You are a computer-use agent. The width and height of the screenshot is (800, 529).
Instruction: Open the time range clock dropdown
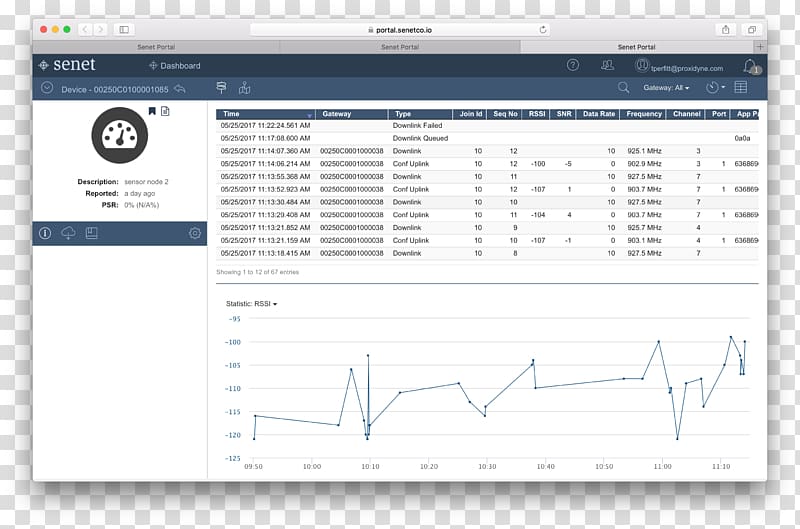(x=715, y=88)
